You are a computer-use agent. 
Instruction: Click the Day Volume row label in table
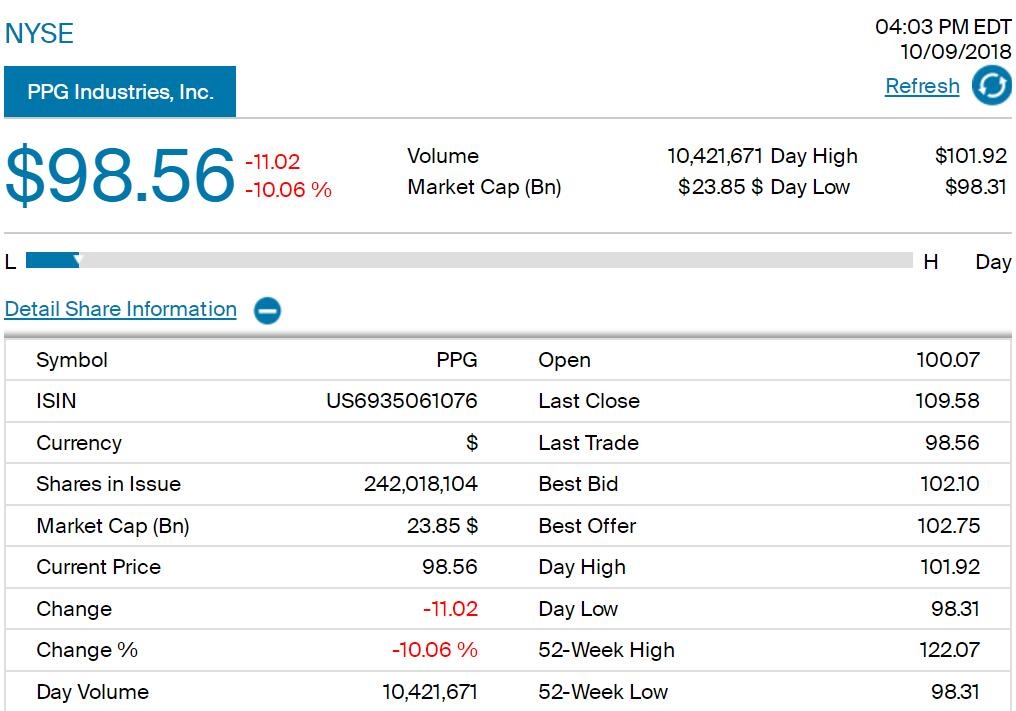[x=92, y=692]
